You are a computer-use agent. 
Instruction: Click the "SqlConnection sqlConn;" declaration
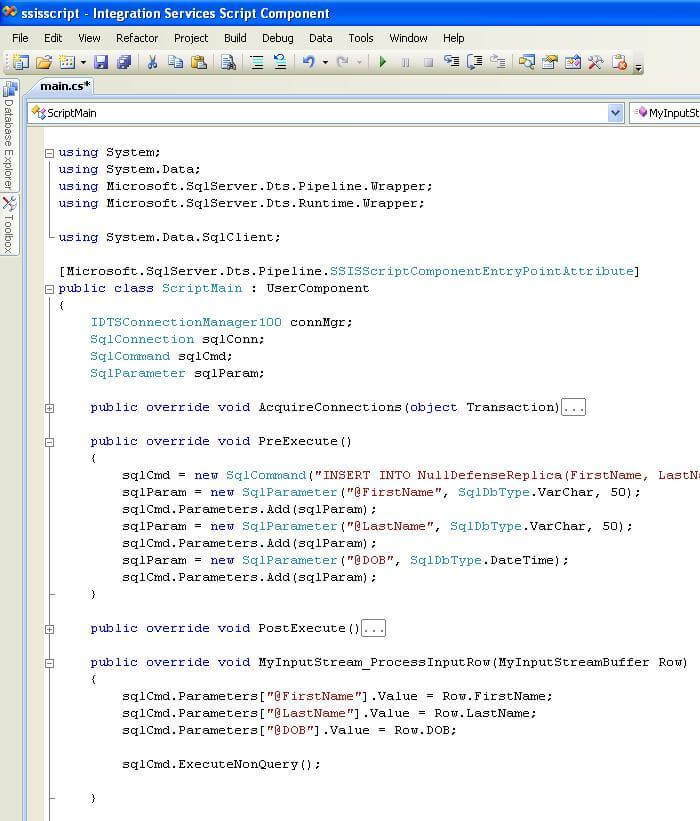tap(177, 339)
